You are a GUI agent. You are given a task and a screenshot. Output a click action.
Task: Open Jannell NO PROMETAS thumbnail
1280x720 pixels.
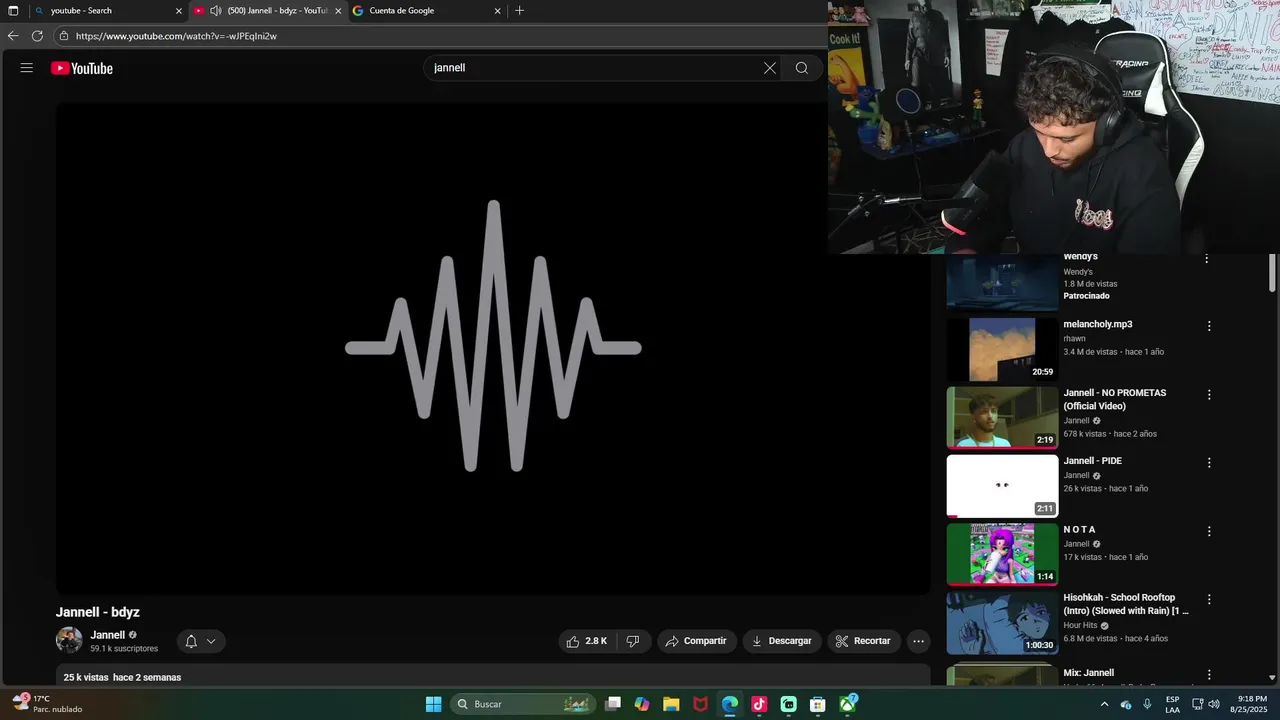pos(1002,418)
